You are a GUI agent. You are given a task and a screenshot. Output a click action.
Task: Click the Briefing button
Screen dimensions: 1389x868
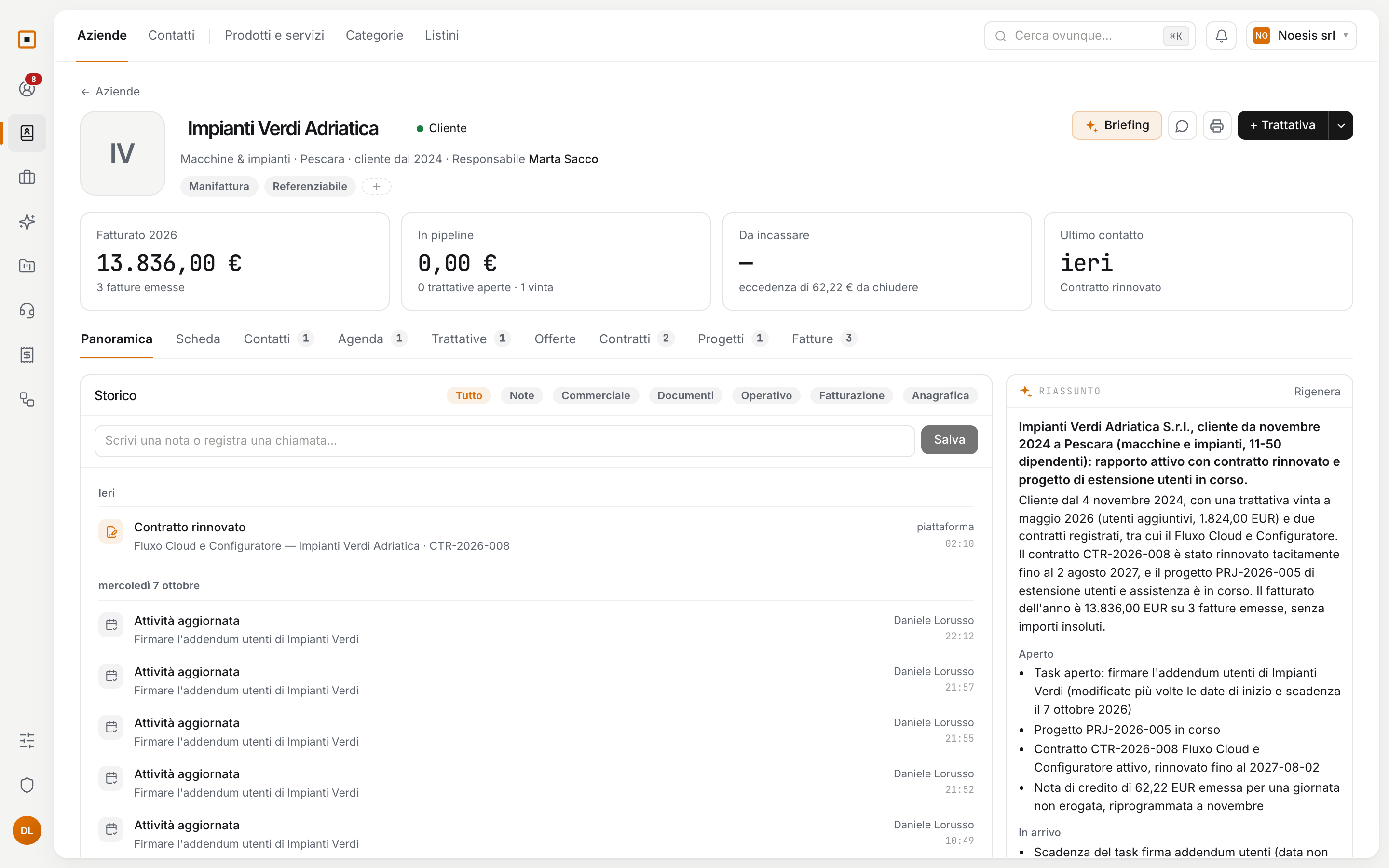(1117, 125)
